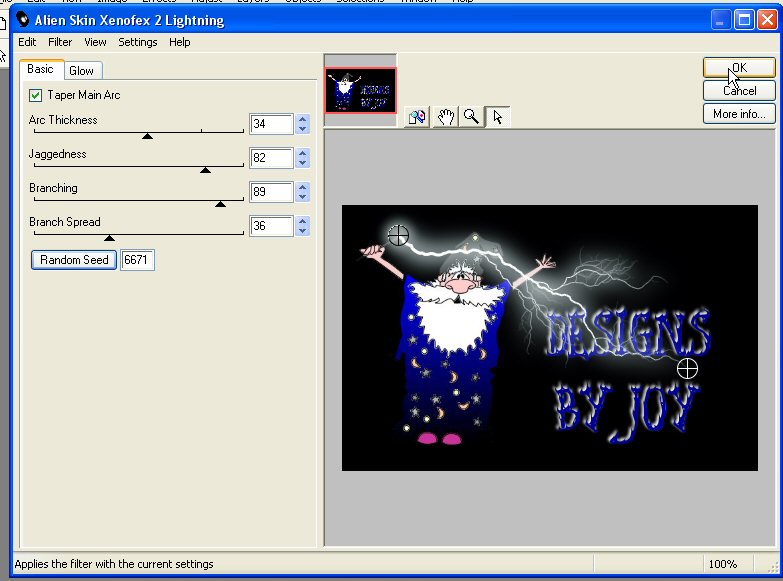Click the Arc Thickness value field
783x581 pixels.
click(271, 124)
